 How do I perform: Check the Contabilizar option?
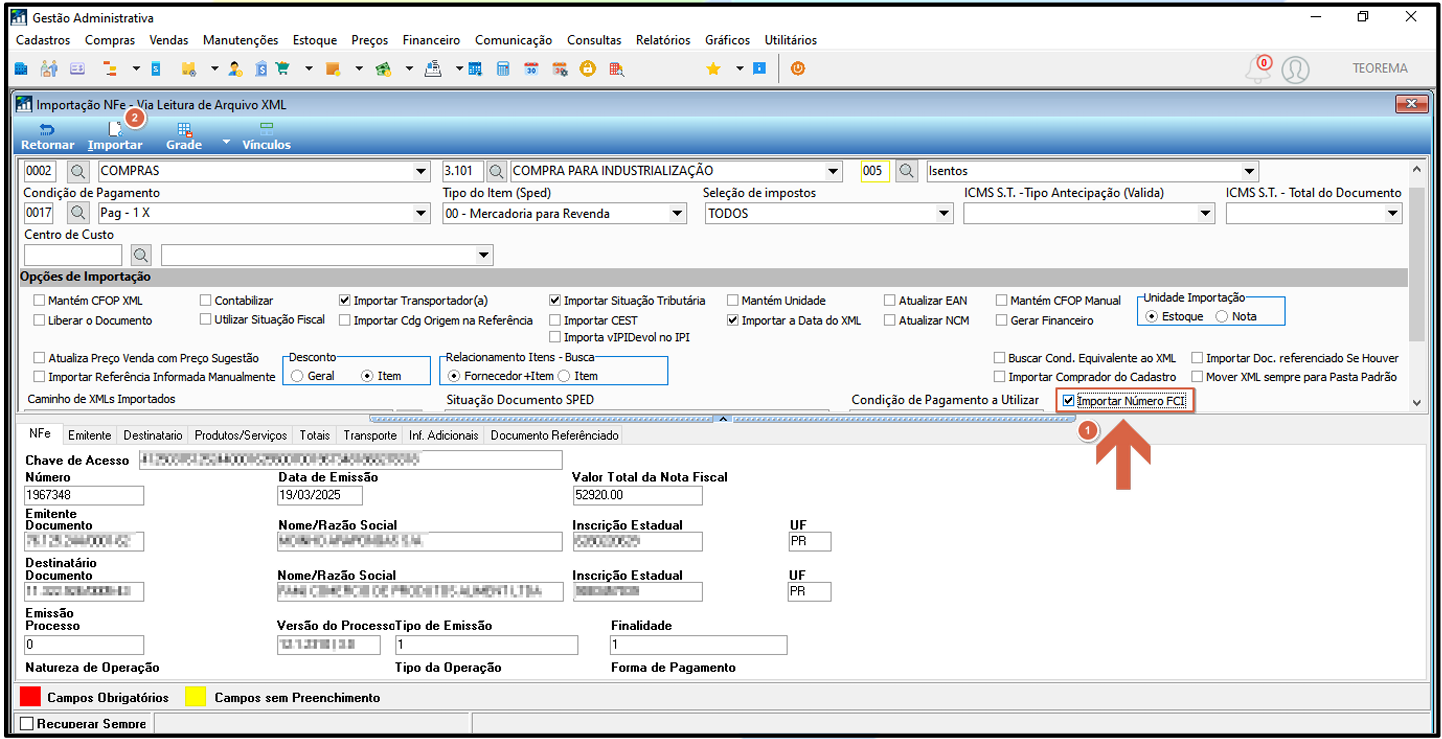(x=206, y=301)
